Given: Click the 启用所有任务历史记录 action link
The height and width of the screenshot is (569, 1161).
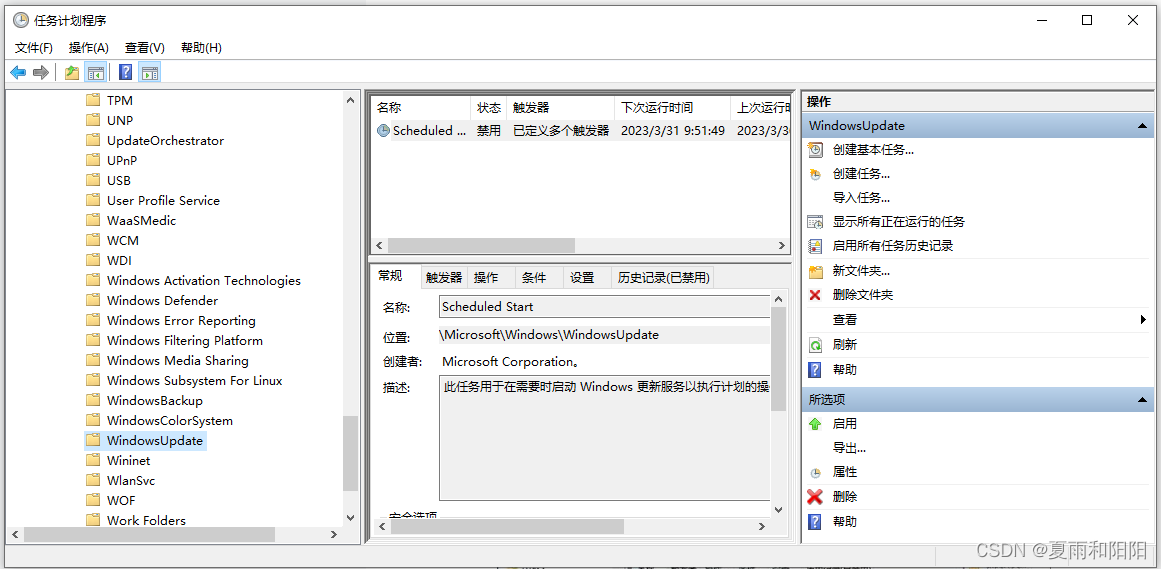Looking at the screenshot, I should (893, 245).
